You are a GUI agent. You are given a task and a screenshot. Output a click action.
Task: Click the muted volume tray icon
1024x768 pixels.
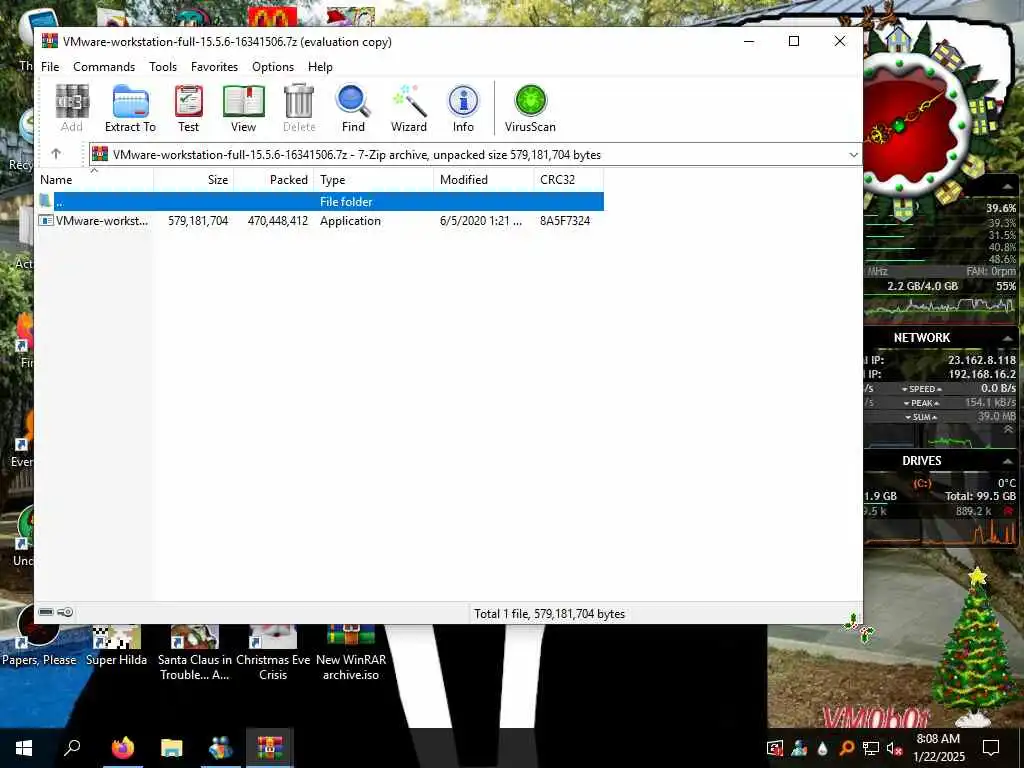[894, 748]
